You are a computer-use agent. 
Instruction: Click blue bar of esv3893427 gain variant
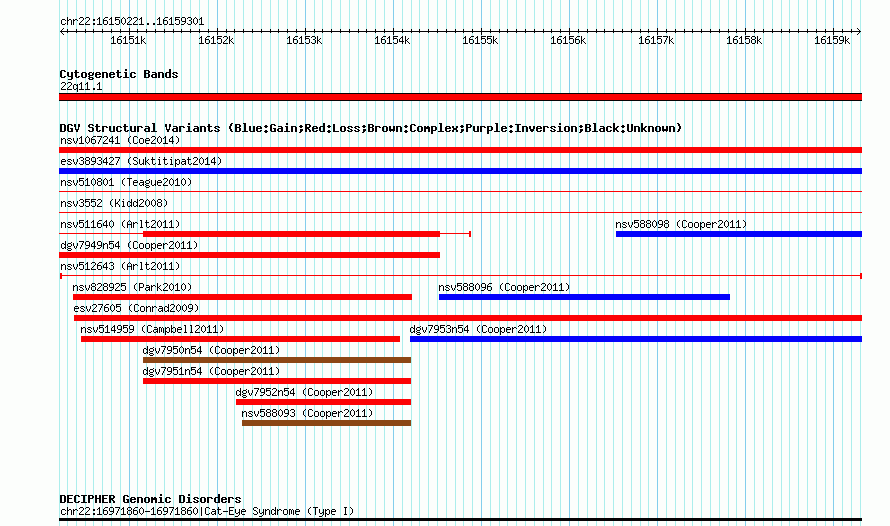coord(460,171)
